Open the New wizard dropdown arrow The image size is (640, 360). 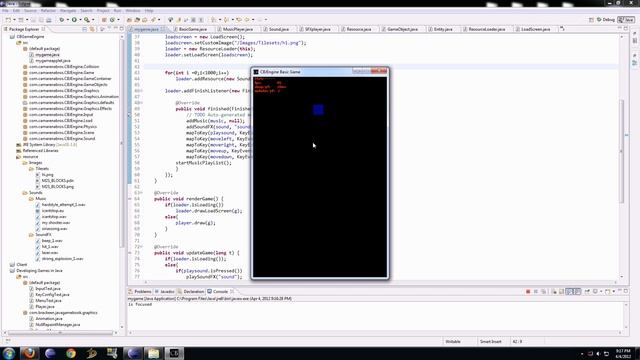coord(14,20)
